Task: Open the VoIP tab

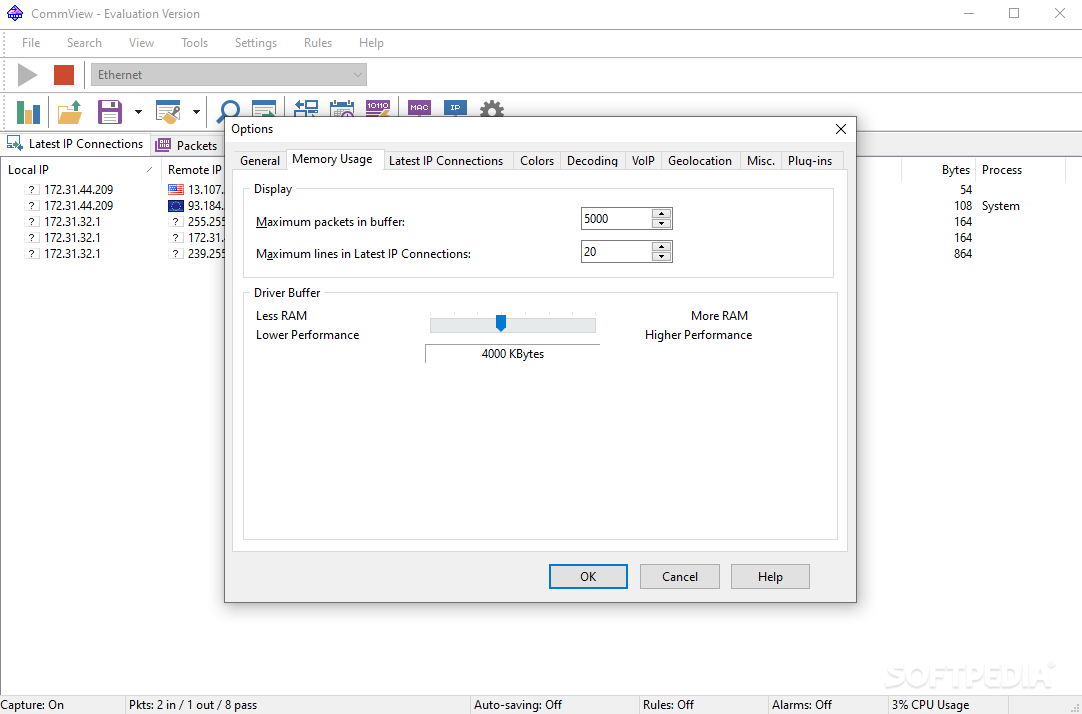Action: click(x=643, y=161)
